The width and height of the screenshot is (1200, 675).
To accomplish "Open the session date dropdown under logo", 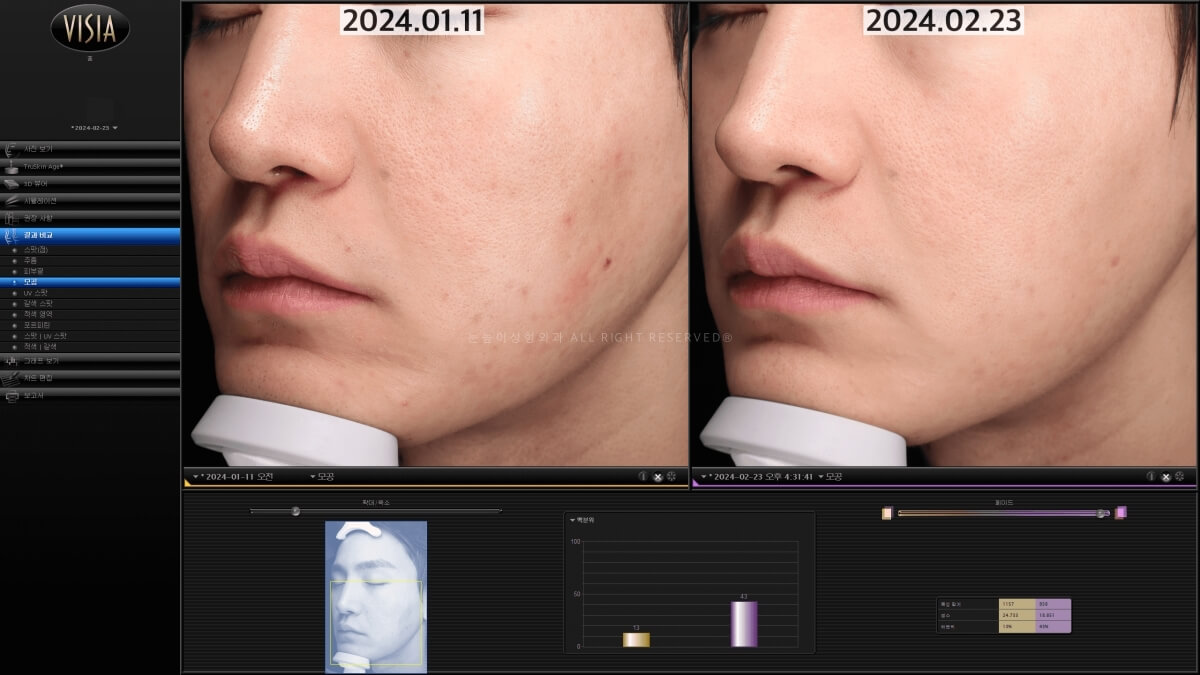I will (x=94, y=128).
